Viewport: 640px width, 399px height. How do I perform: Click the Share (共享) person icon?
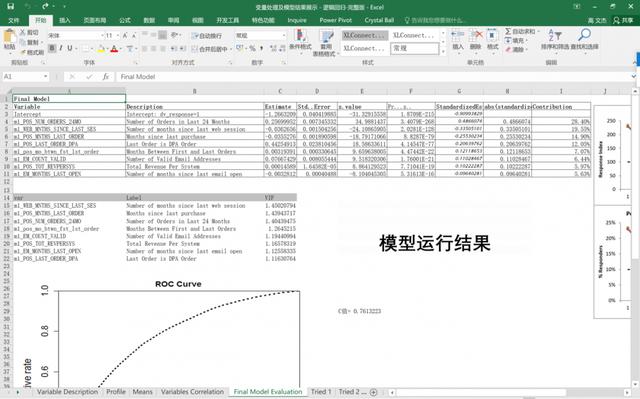[616, 20]
